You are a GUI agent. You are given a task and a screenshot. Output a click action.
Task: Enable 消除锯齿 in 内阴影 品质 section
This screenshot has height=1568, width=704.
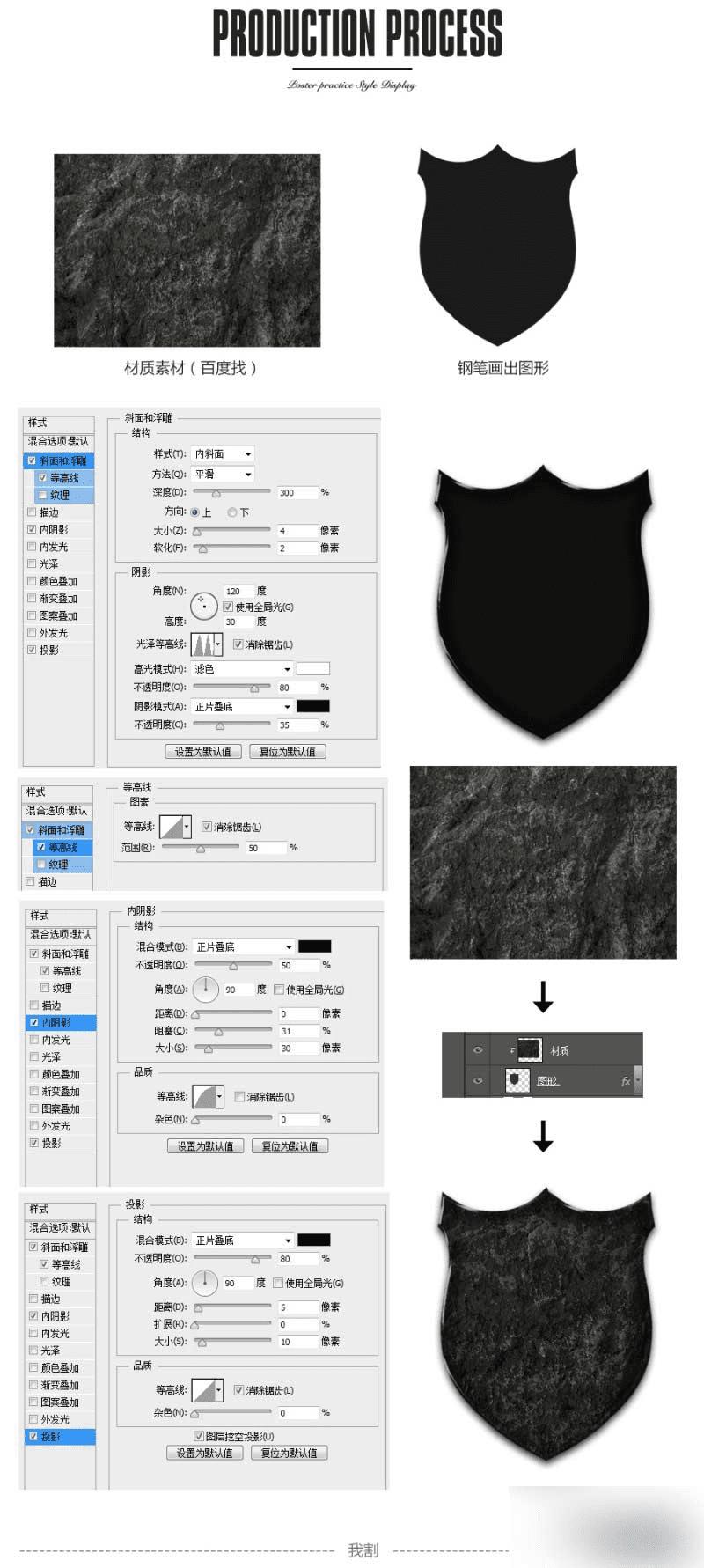point(239,1096)
